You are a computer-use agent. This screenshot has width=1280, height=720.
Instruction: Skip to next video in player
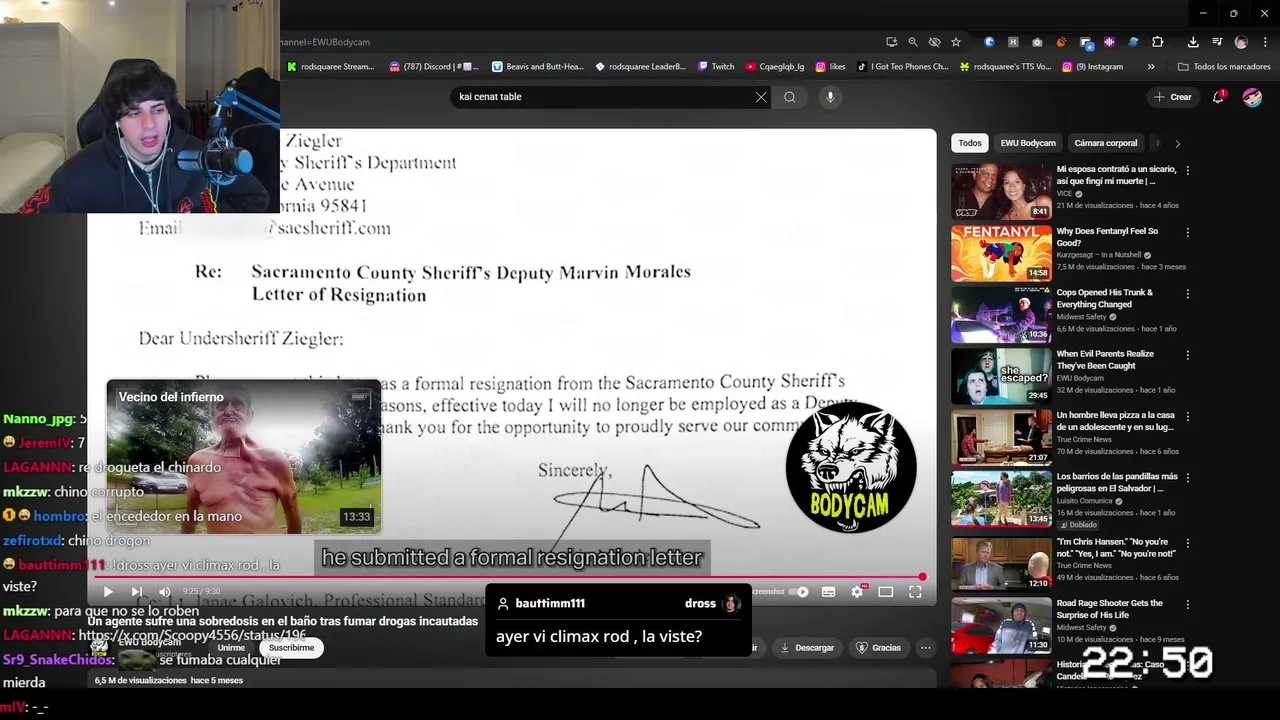point(137,592)
